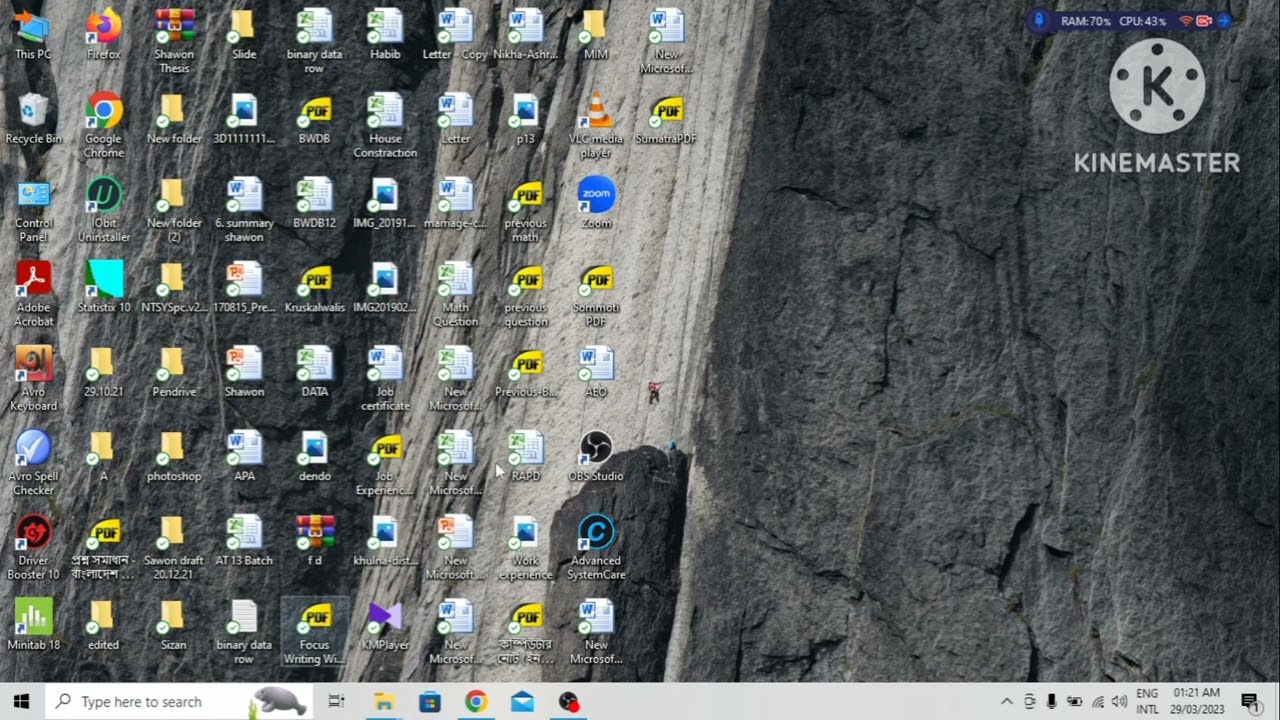Image resolution: width=1280 pixels, height=720 pixels.
Task: Select the OBS Studio shortcut
Action: [x=596, y=456]
